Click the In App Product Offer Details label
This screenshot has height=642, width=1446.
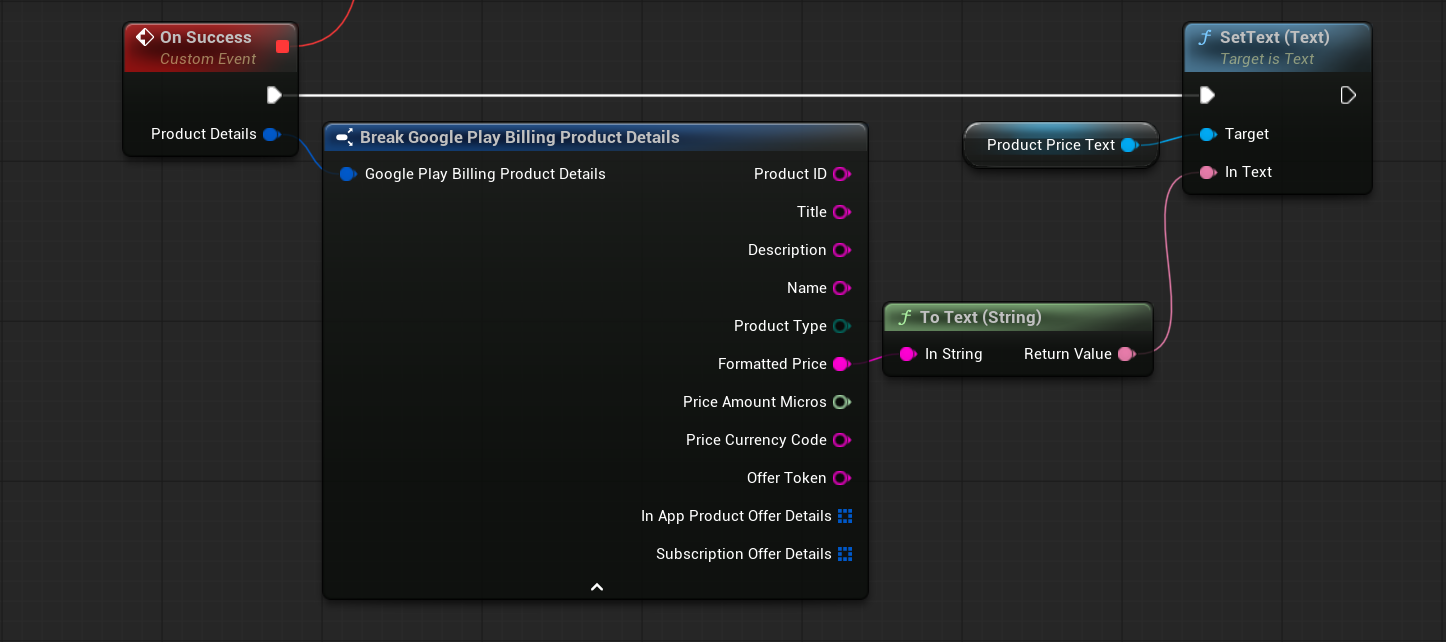coord(736,516)
